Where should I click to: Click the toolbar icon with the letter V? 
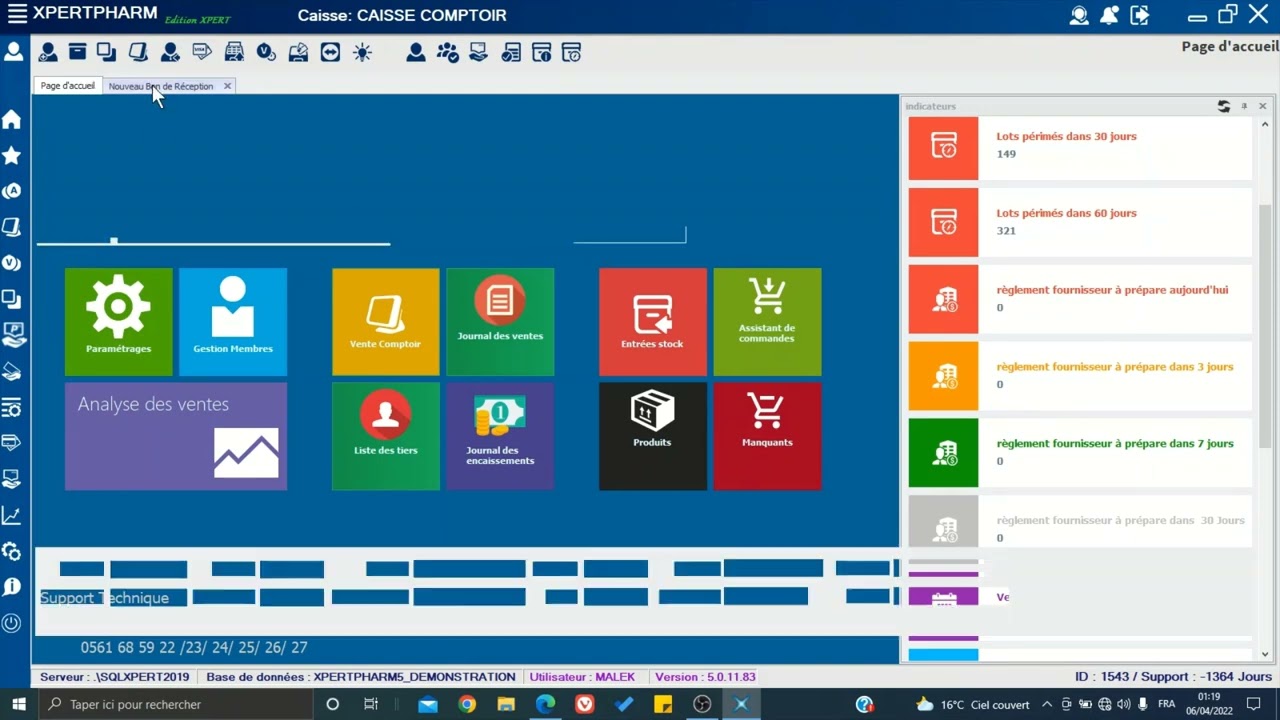(266, 52)
